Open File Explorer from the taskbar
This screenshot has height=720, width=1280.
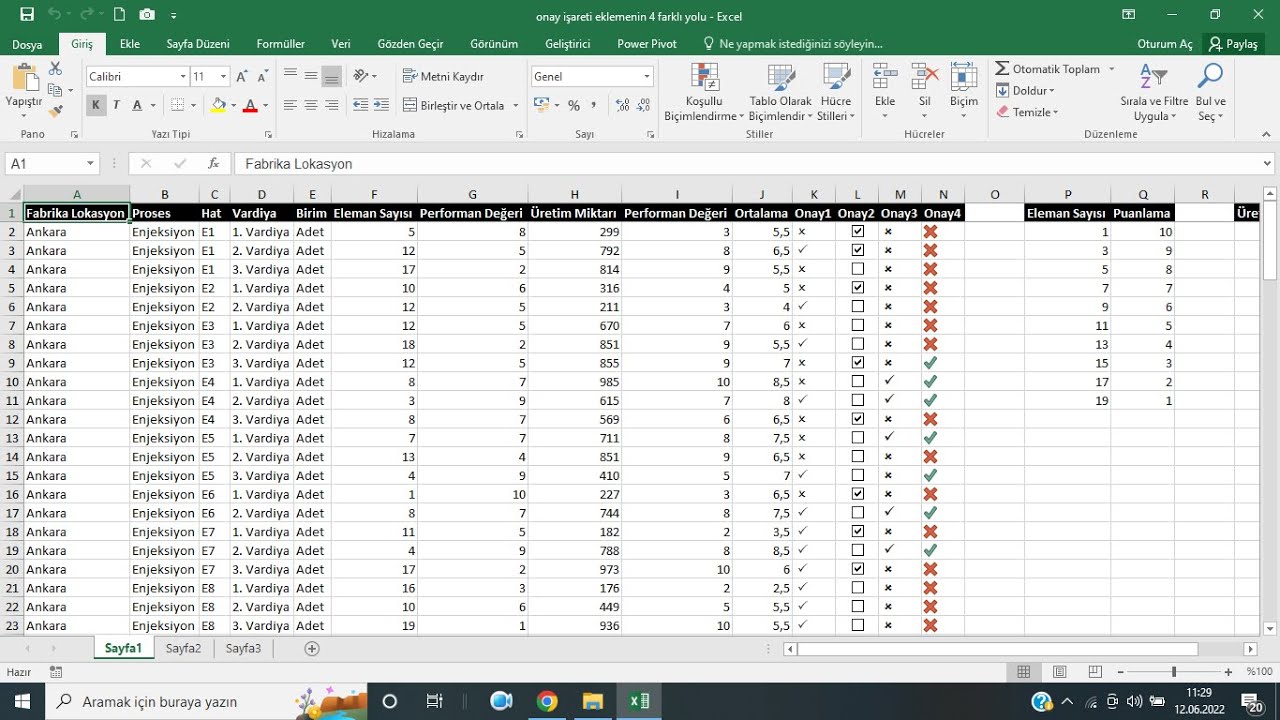point(593,701)
